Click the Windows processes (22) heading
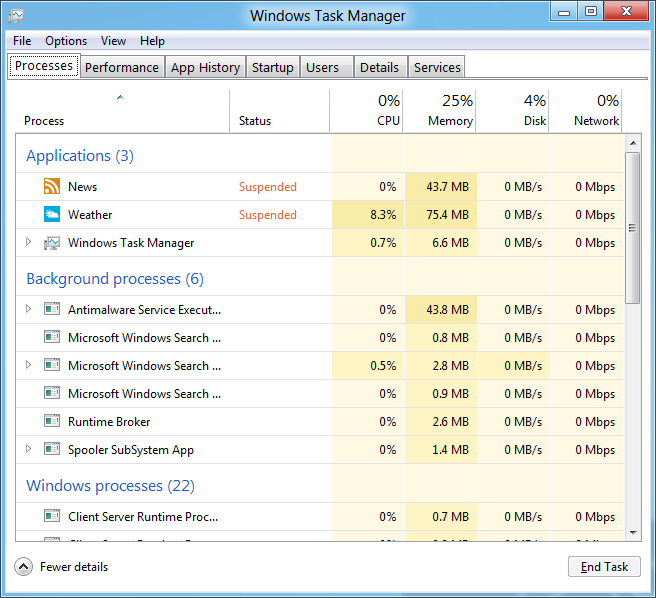 pyautogui.click(x=110, y=485)
